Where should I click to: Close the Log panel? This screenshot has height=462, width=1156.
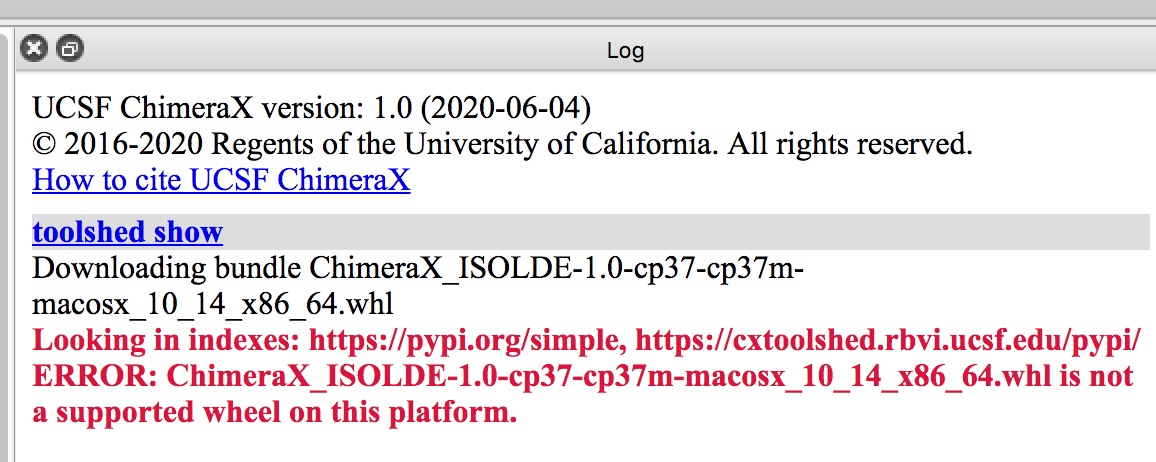coord(35,48)
